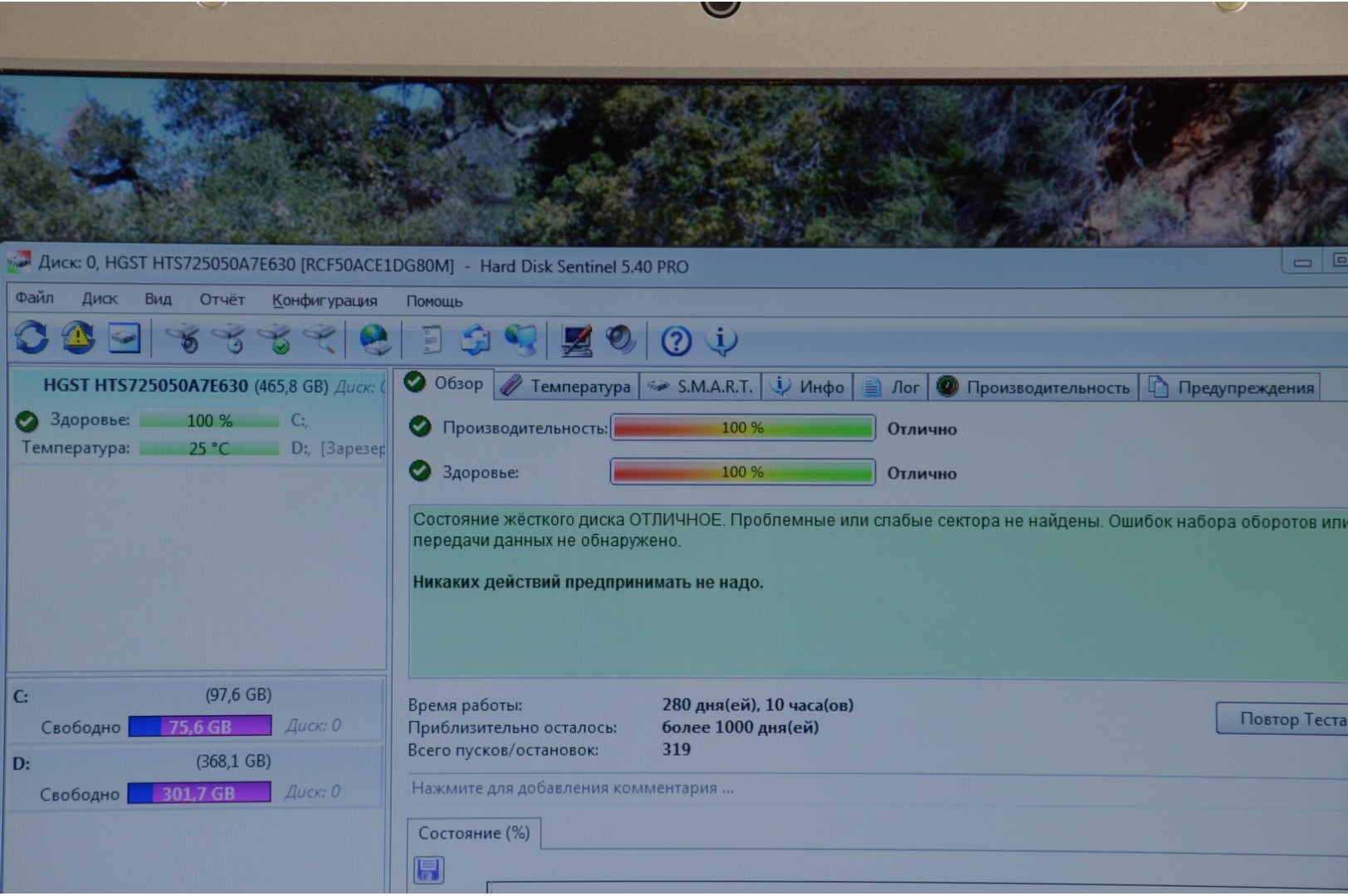Click the disk with green checkmark icon
This screenshot has width=1348, height=896.
(x=275, y=339)
